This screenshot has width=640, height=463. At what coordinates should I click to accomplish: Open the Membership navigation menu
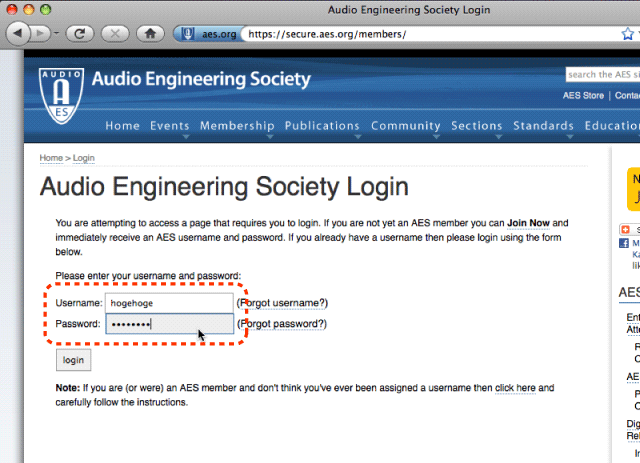[237, 126]
